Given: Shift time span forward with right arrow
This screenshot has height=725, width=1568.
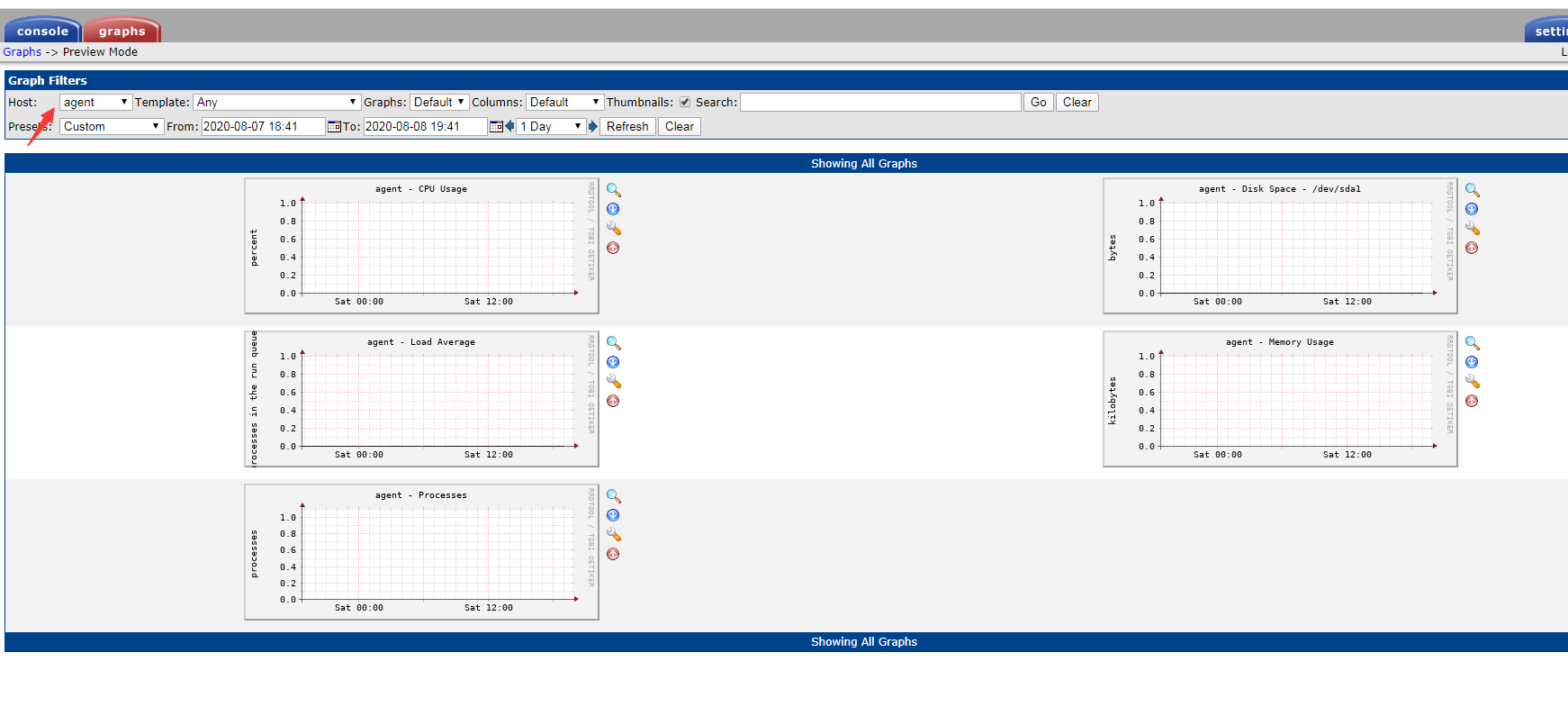Looking at the screenshot, I should (593, 126).
